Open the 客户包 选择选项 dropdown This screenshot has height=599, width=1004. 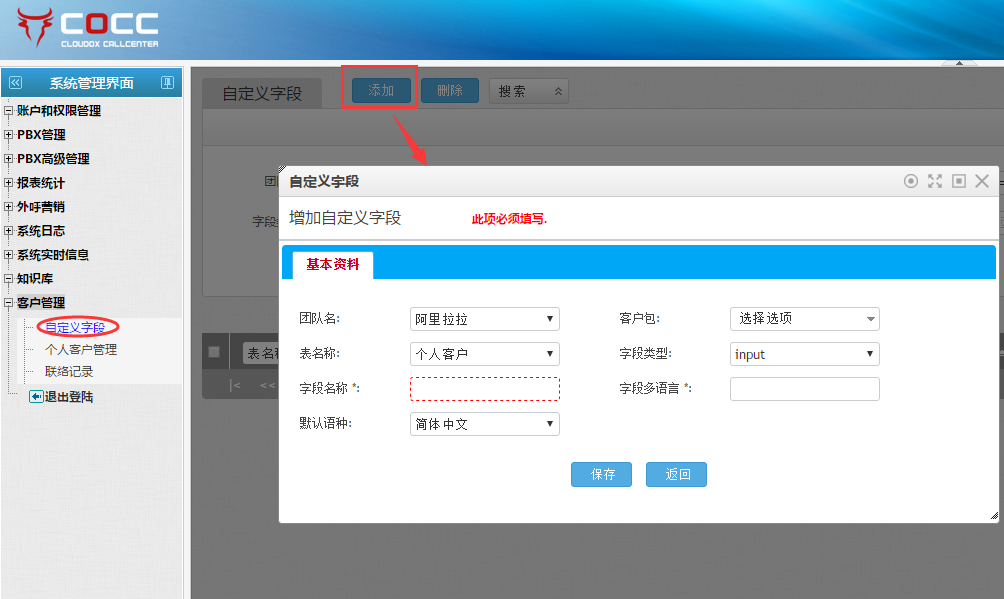click(x=805, y=319)
